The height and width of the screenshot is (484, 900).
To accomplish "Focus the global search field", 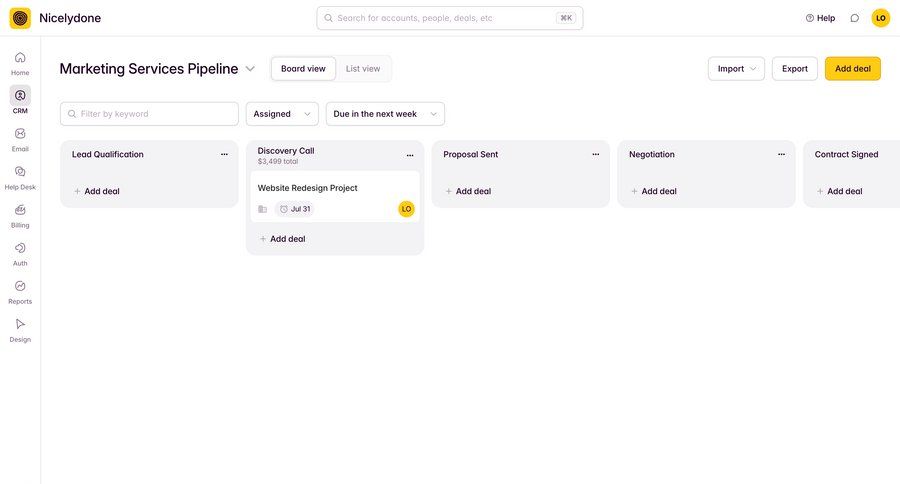I will click(449, 18).
